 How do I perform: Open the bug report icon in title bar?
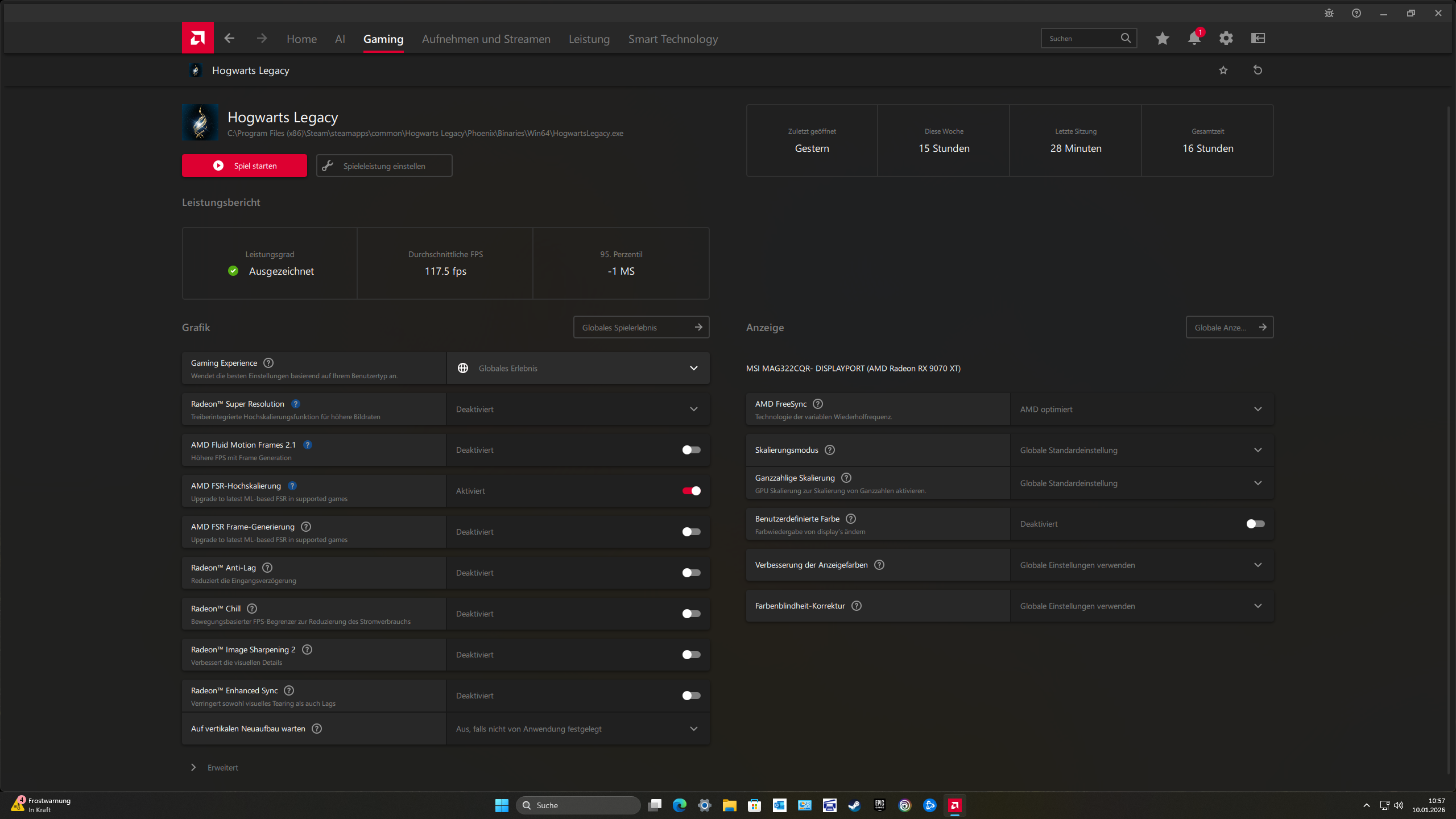1329,13
